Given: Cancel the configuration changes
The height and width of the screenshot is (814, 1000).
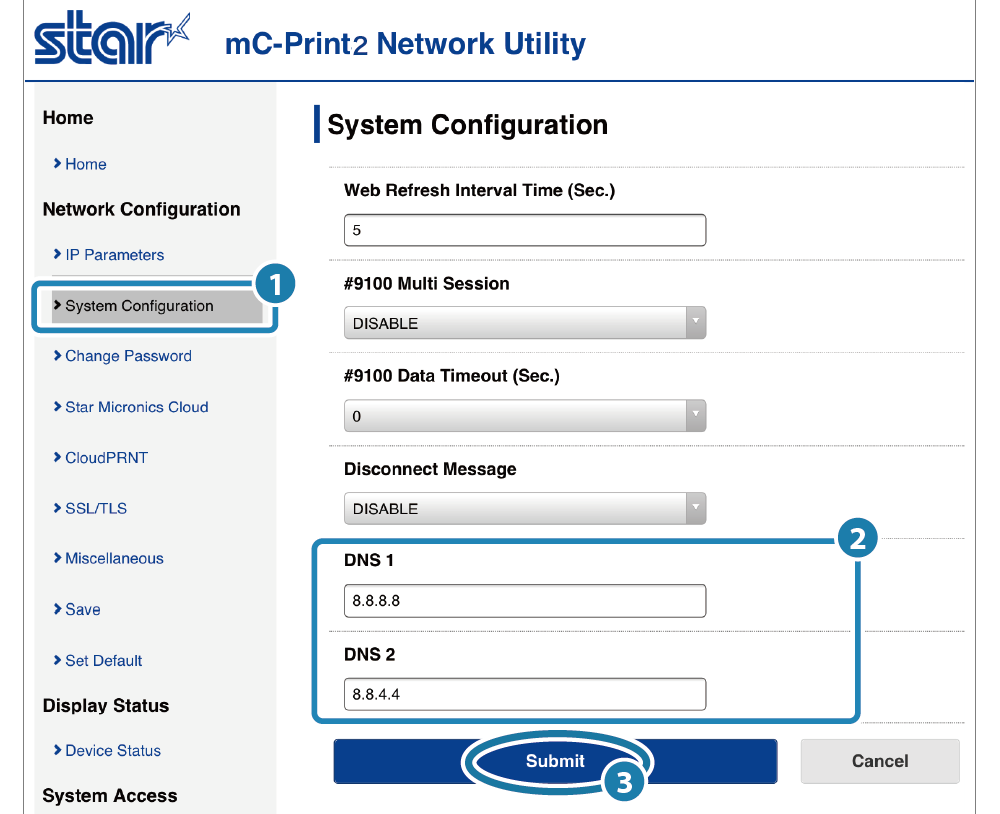Looking at the screenshot, I should 880,761.
